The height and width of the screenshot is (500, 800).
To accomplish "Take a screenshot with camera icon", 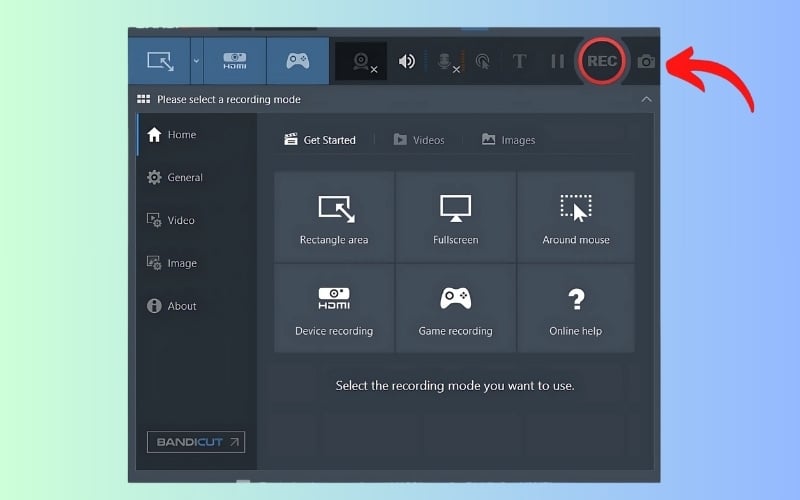I will point(646,61).
